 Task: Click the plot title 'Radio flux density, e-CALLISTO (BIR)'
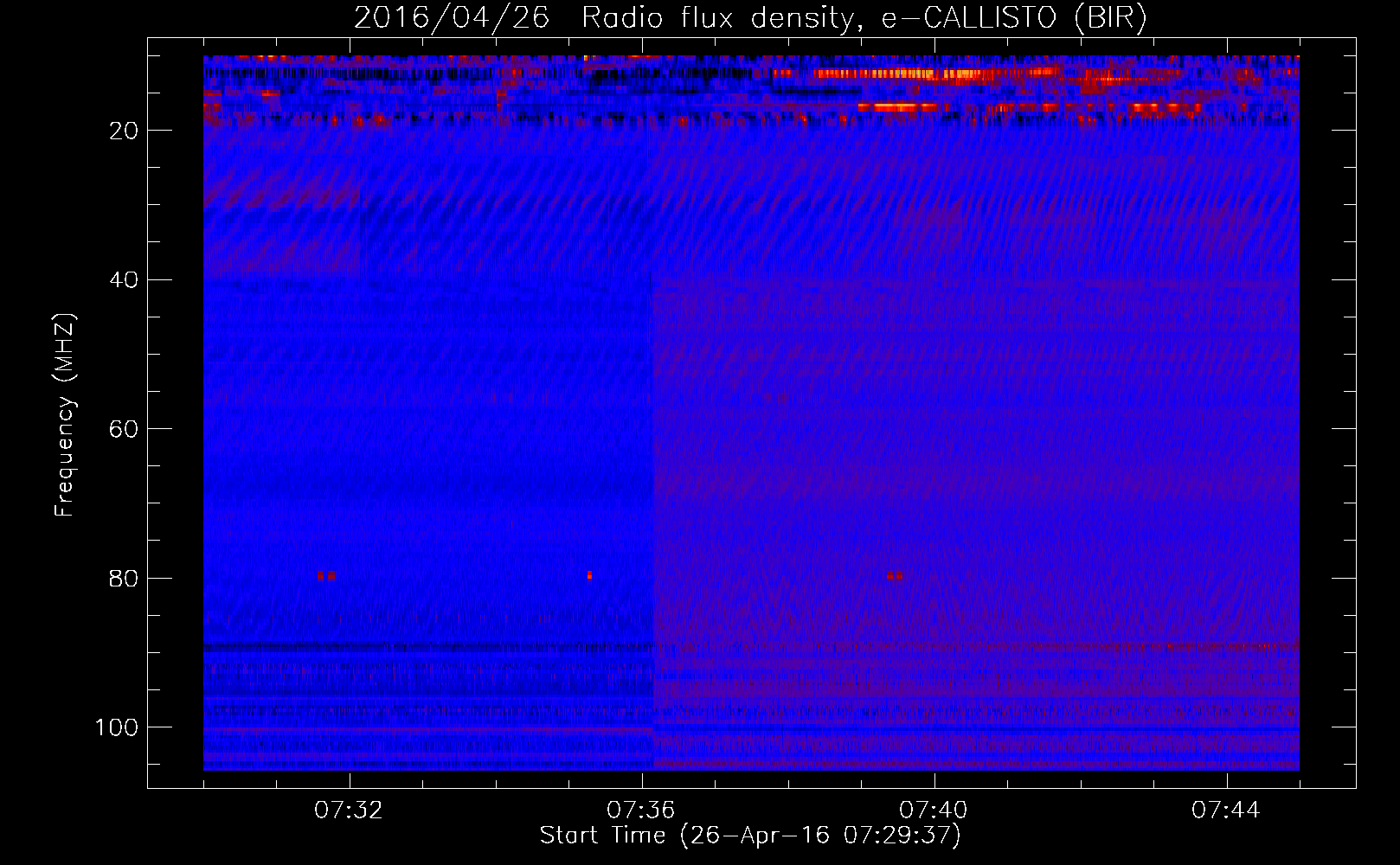click(864, 18)
